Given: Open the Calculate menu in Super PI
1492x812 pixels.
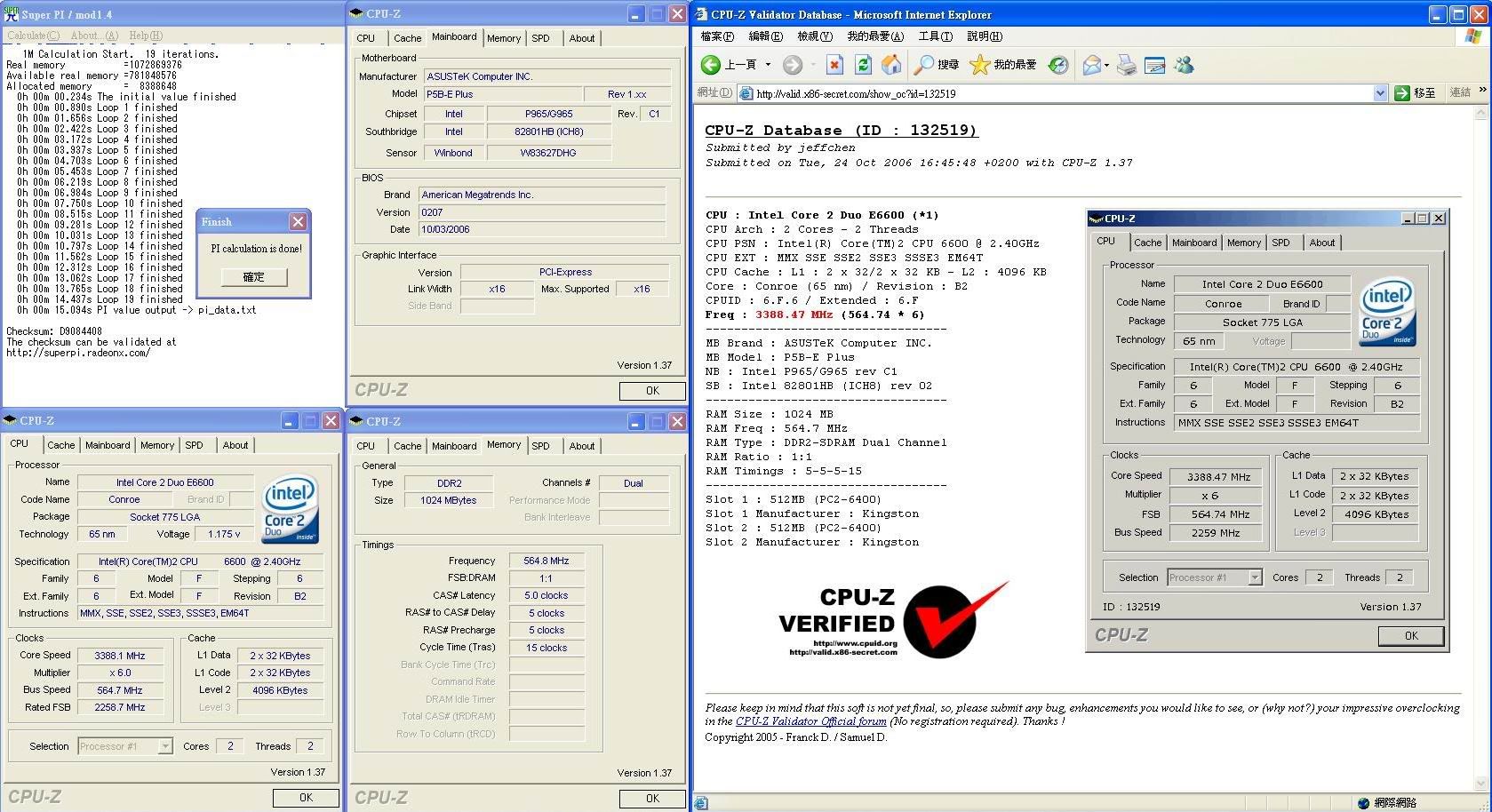Looking at the screenshot, I should (34, 36).
